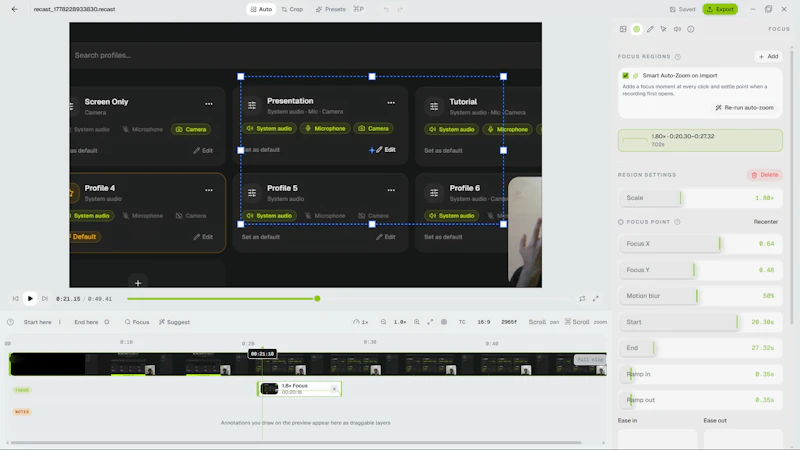This screenshot has height=450, width=800.
Task: Adjust the Focus X slider
Action: coord(700,244)
